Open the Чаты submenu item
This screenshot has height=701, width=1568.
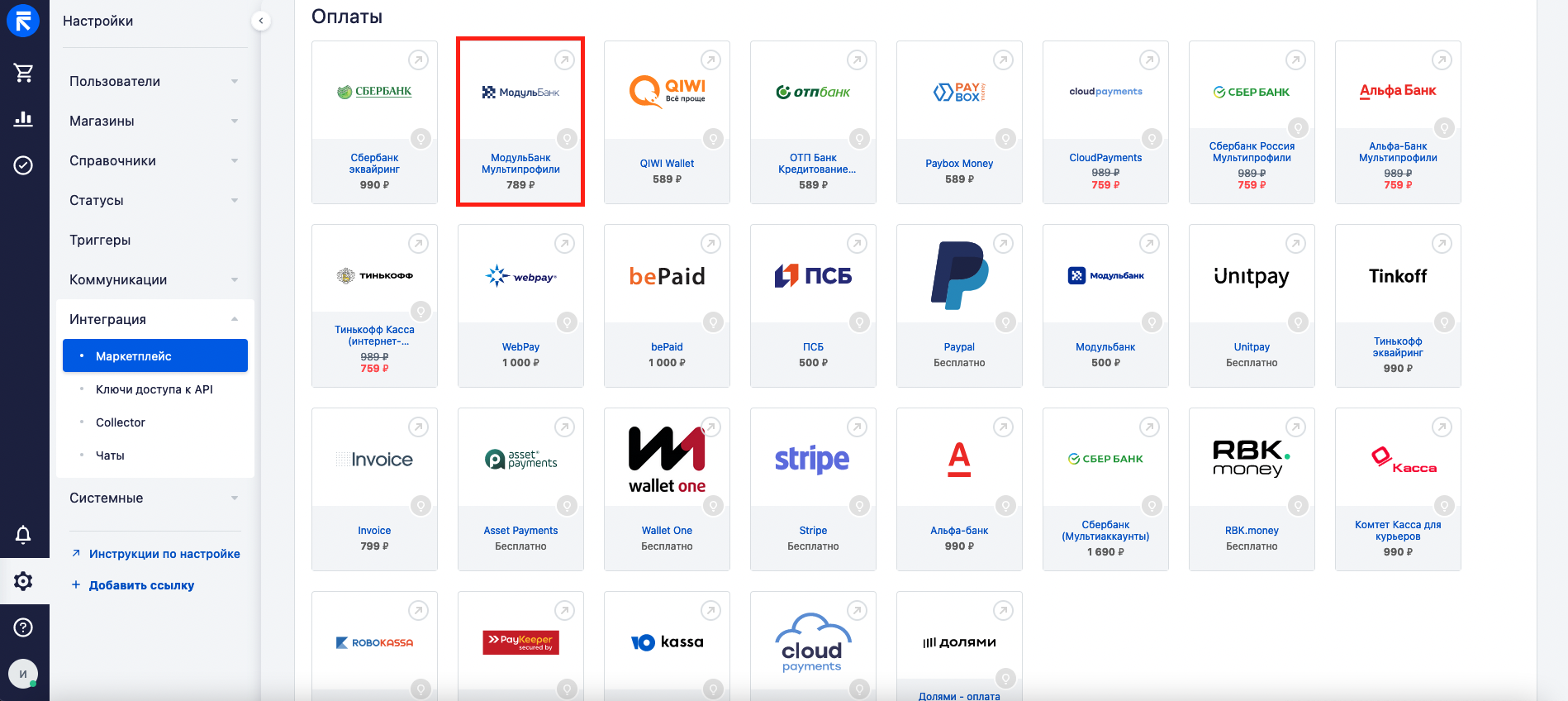[x=110, y=455]
